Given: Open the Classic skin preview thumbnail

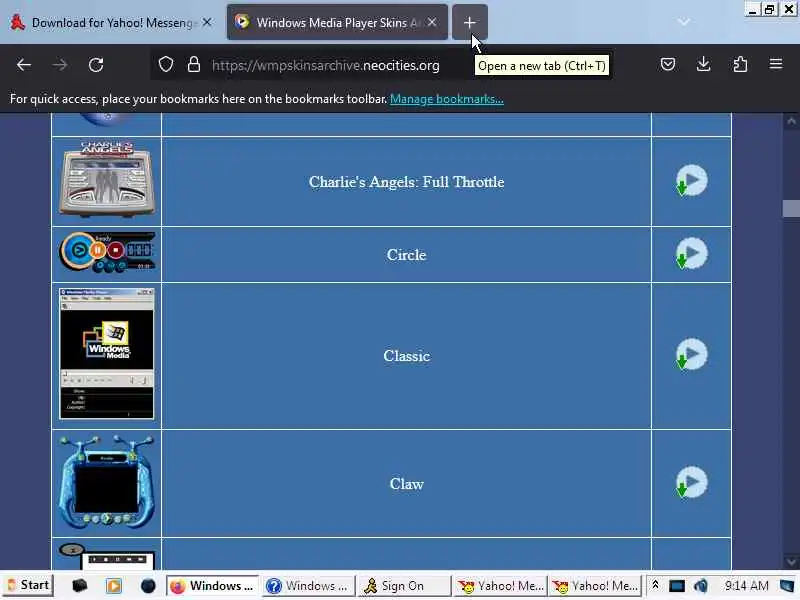Looking at the screenshot, I should tap(107, 354).
